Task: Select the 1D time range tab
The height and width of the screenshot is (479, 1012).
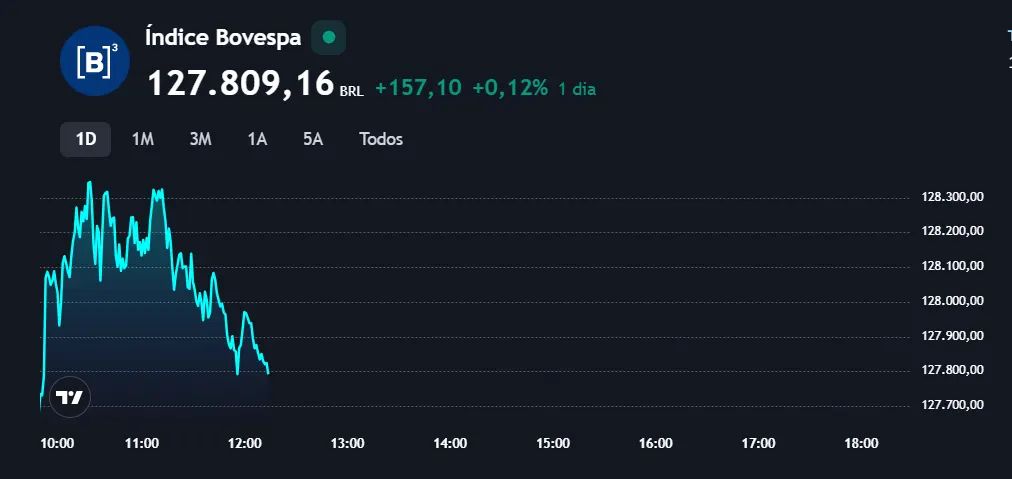Action: click(x=86, y=139)
